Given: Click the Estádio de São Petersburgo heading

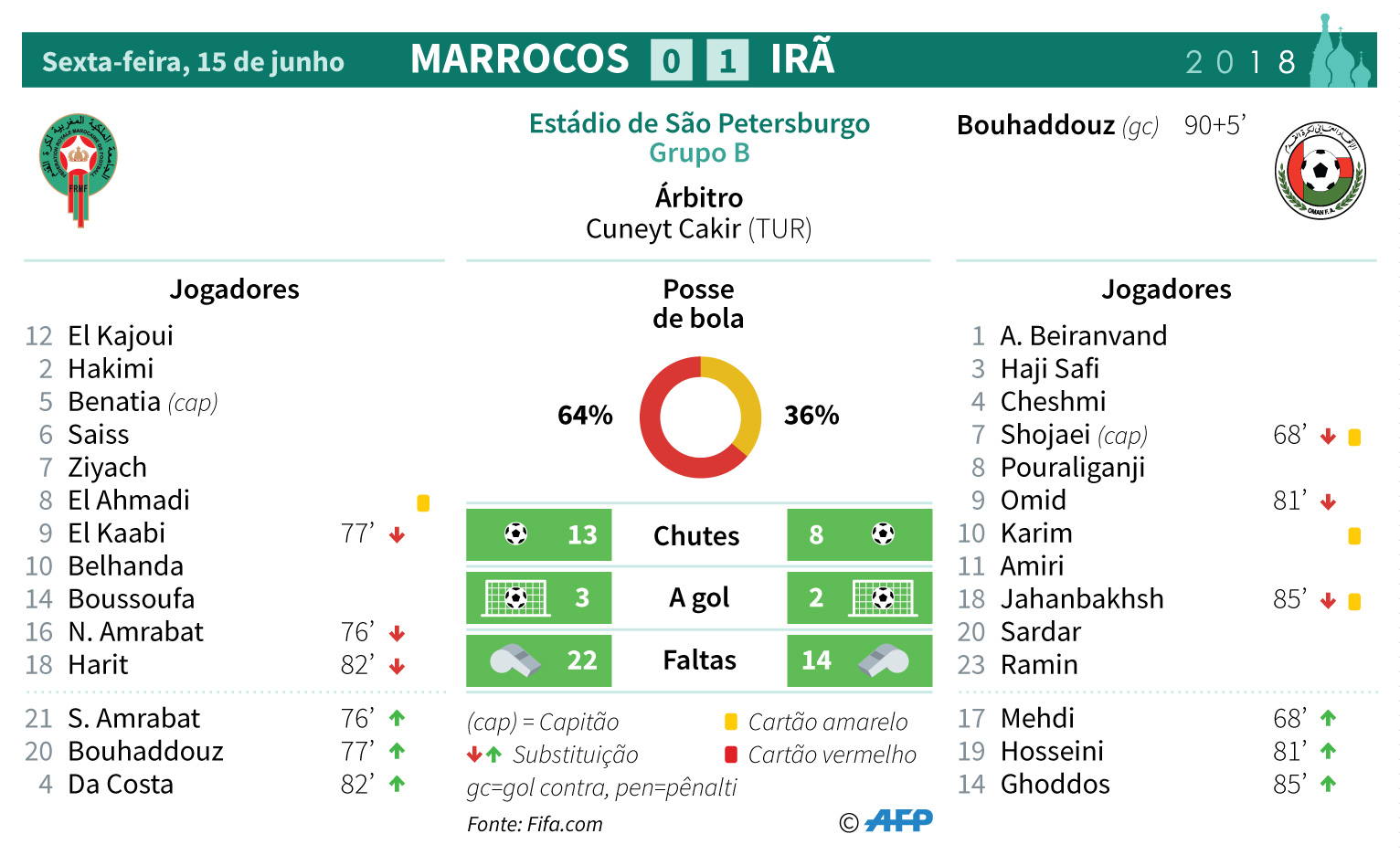Looking at the screenshot, I should coord(699,123).
